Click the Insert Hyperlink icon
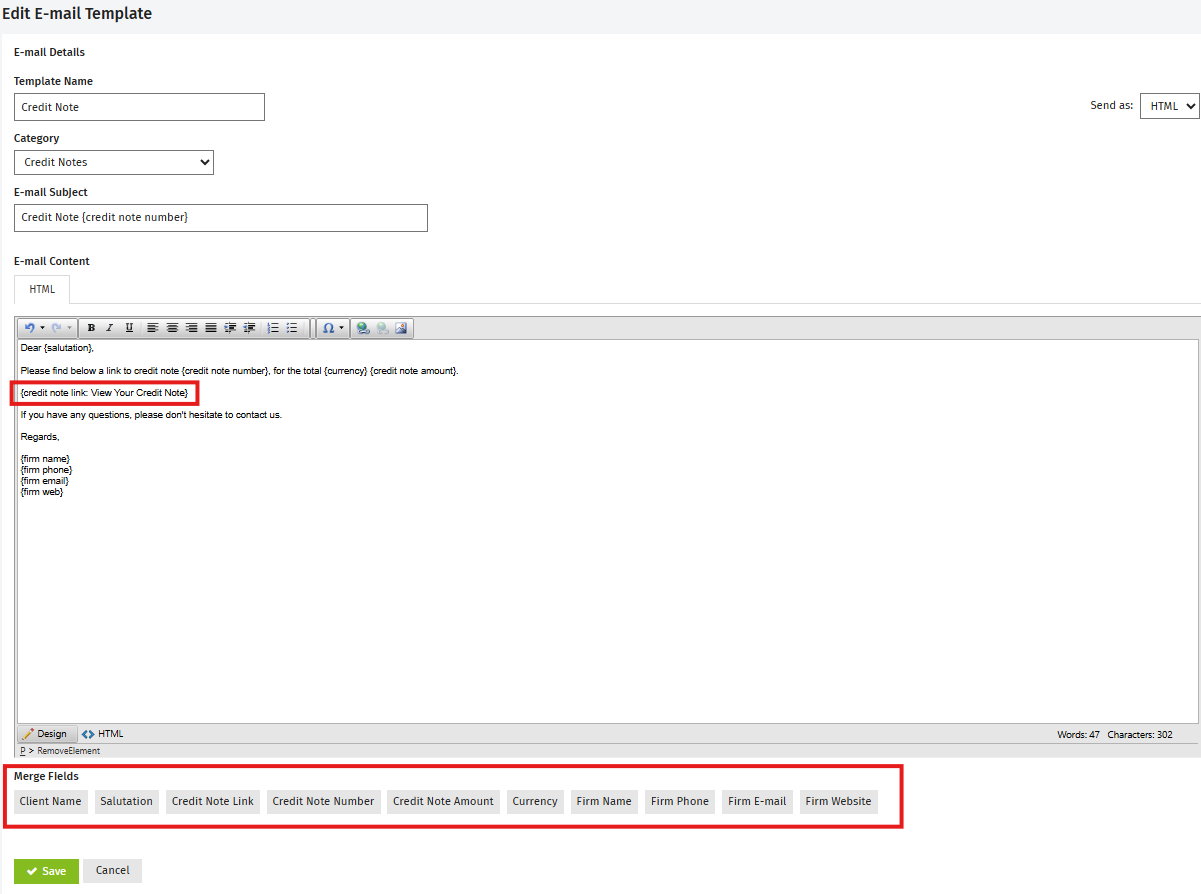Screen dimensions: 1201x894 pos(363,328)
